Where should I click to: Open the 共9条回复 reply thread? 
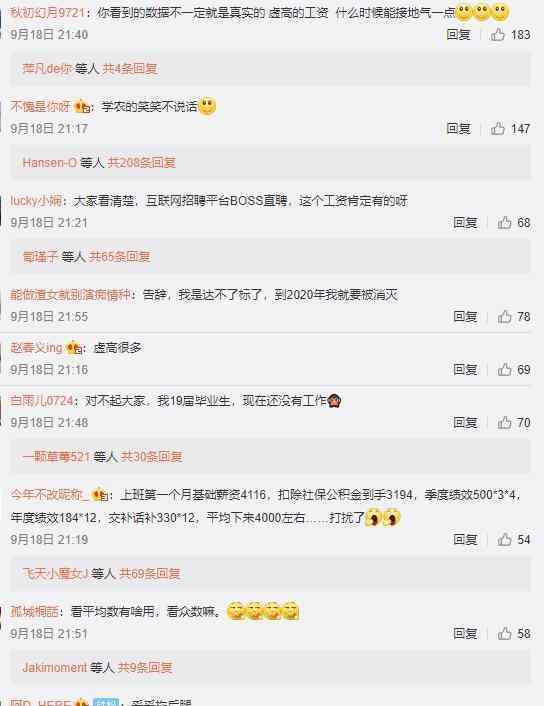coord(145,668)
